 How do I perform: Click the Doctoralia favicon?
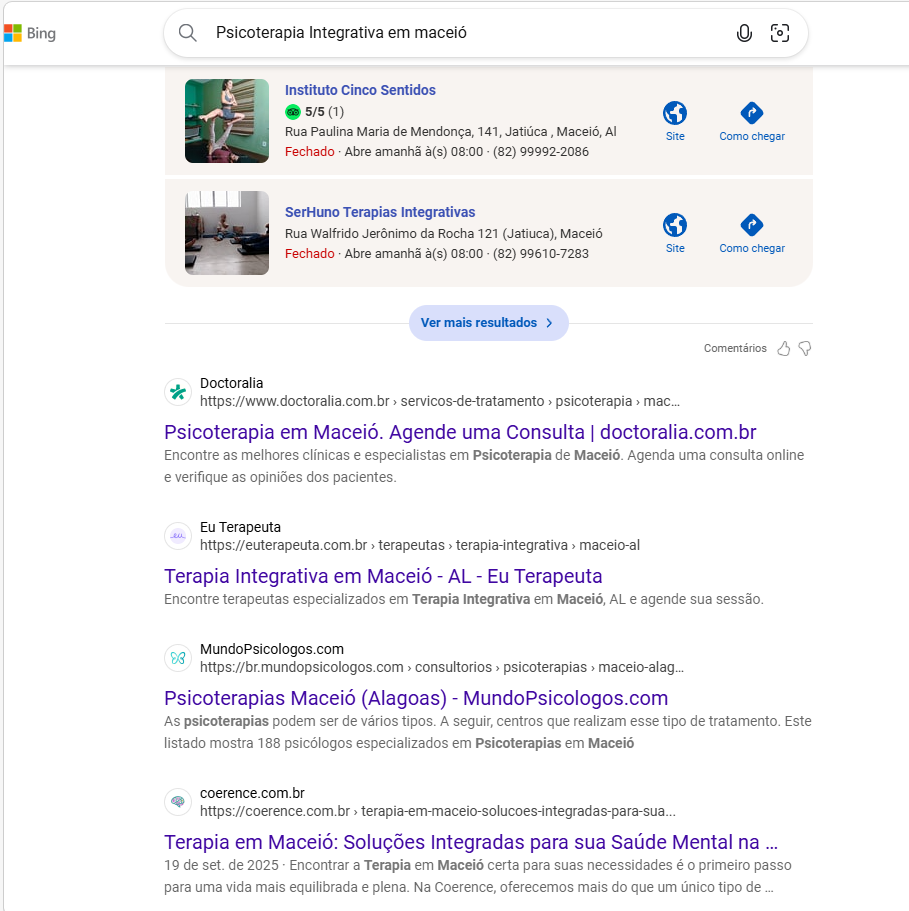point(178,392)
